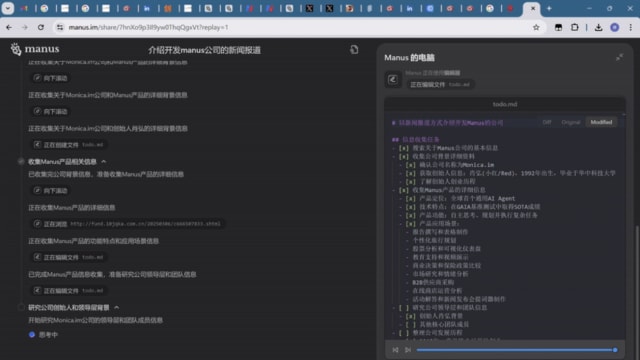Click editor icon in 正在创建文件 pill

coord(38,144)
